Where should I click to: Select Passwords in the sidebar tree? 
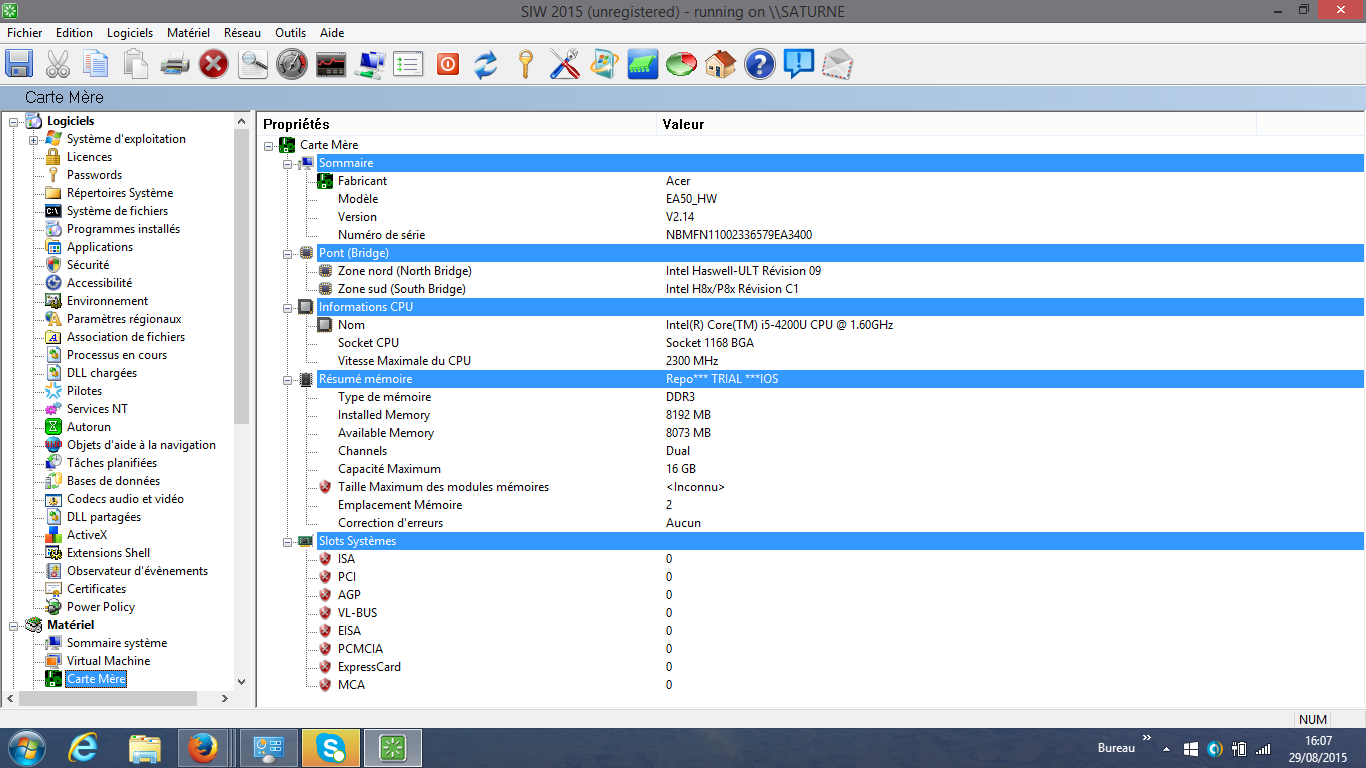pos(94,175)
